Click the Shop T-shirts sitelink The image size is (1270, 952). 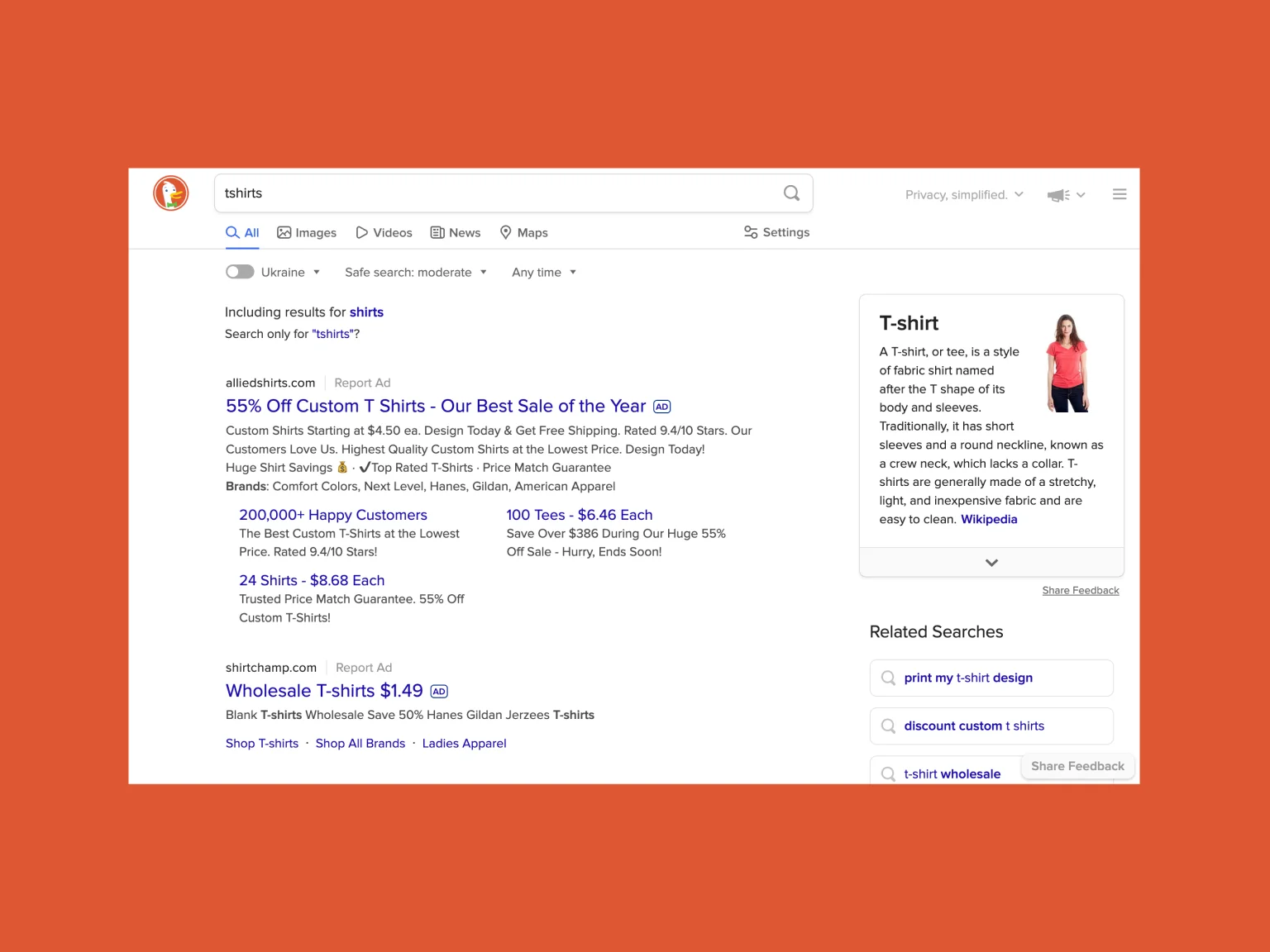(x=262, y=744)
